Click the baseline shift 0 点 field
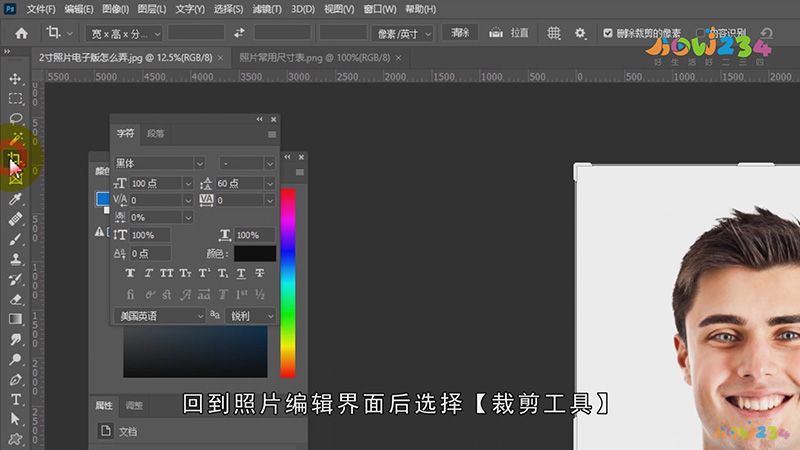The height and width of the screenshot is (450, 800). (149, 253)
